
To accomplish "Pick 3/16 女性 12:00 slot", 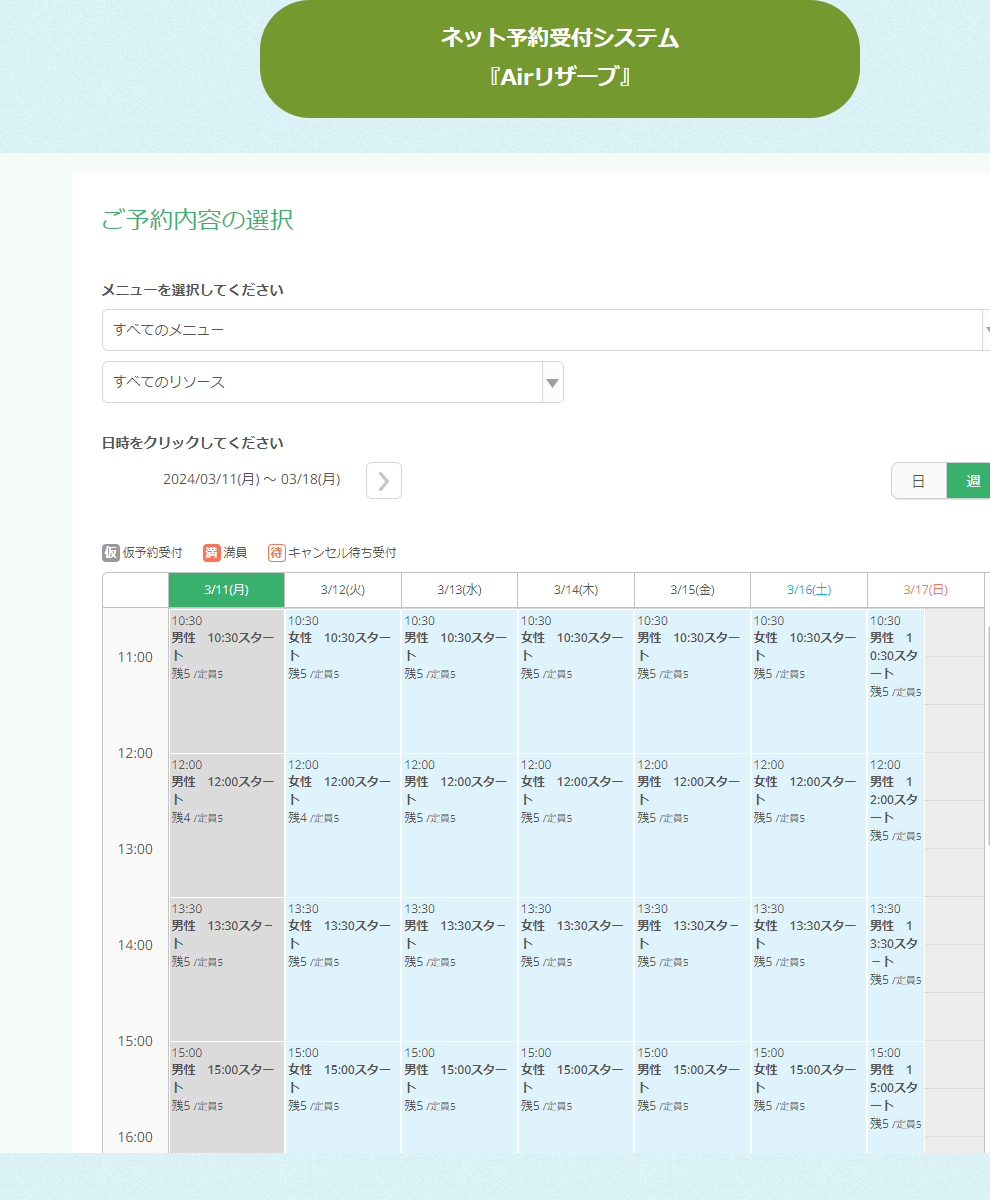I will pyautogui.click(x=808, y=824).
